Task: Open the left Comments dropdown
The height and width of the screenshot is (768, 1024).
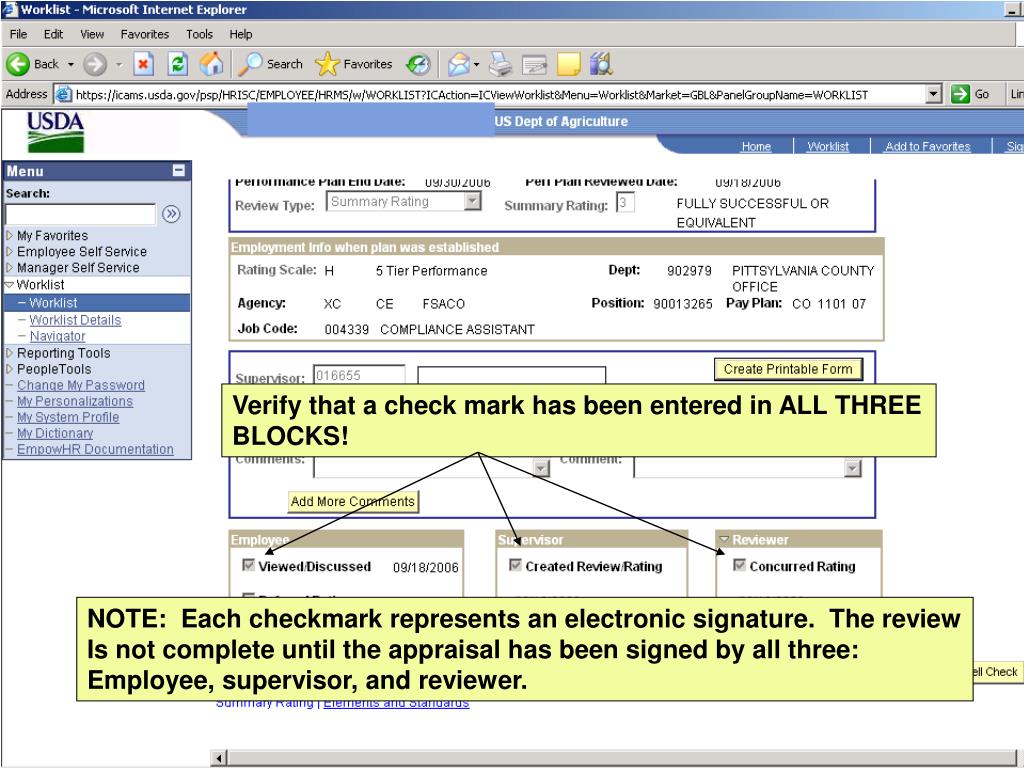Action: [541, 468]
